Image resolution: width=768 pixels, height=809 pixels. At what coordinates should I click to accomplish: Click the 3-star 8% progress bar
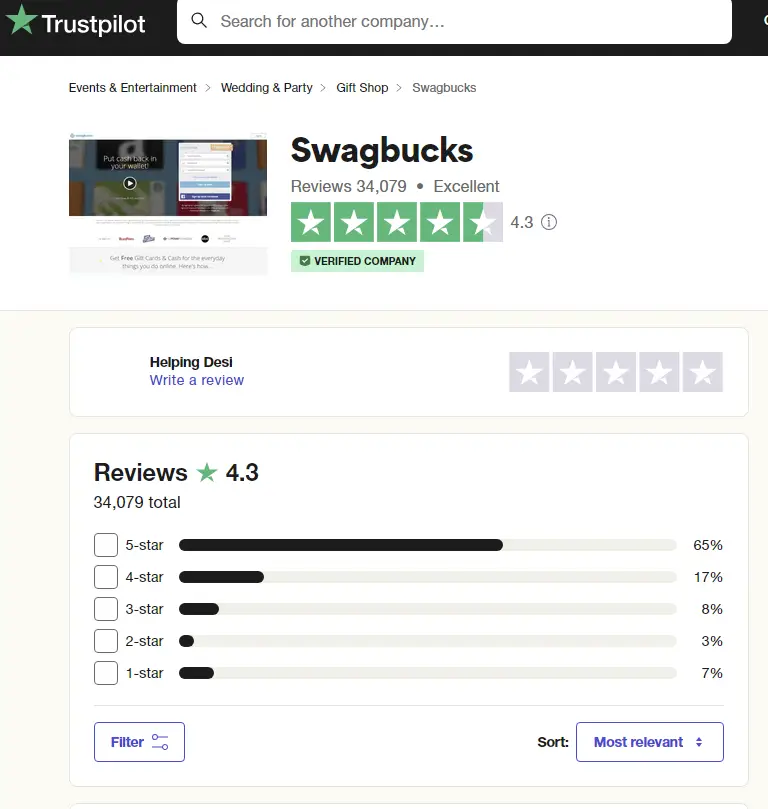428,609
